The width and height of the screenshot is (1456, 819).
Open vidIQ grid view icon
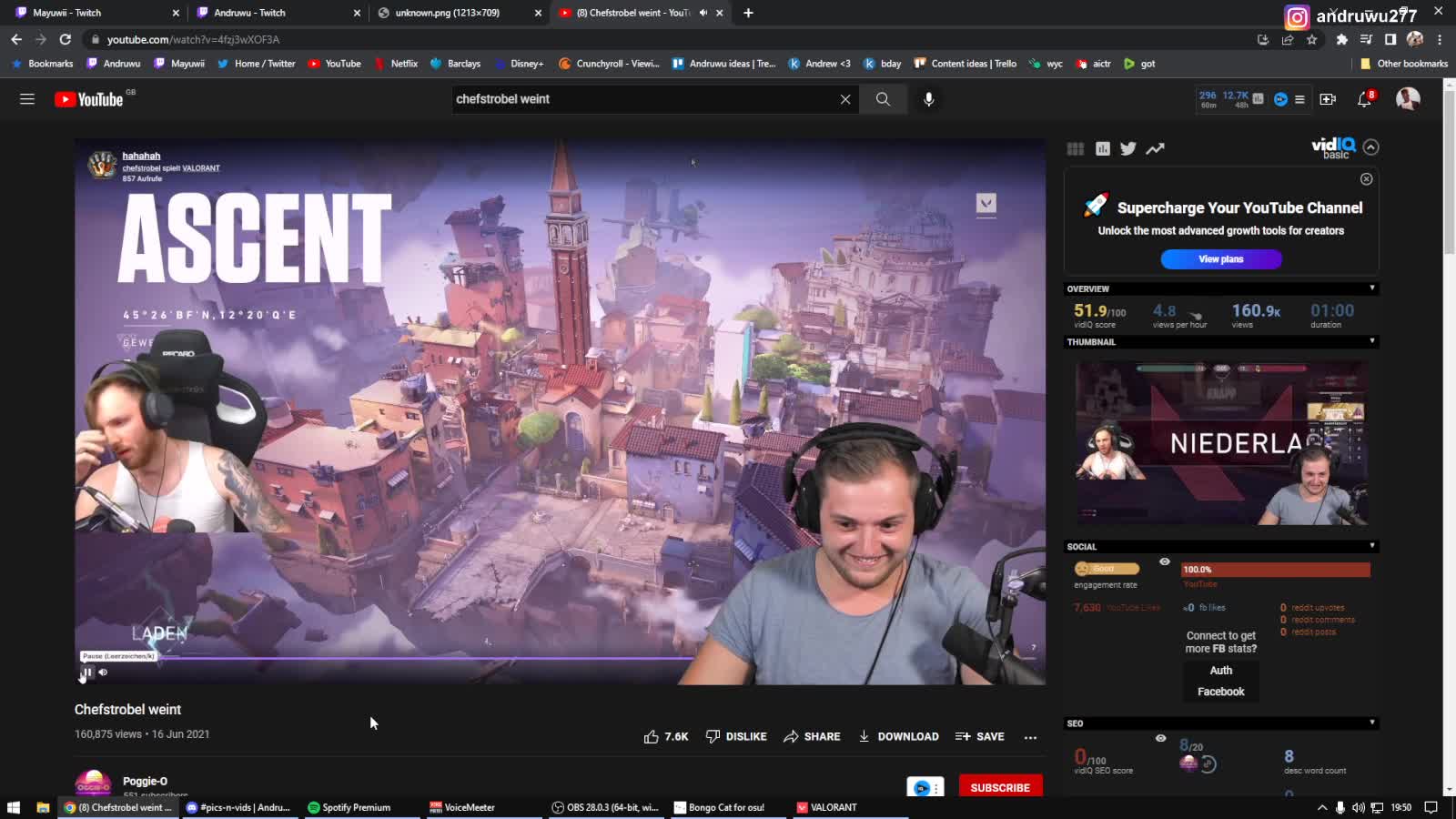[1076, 148]
